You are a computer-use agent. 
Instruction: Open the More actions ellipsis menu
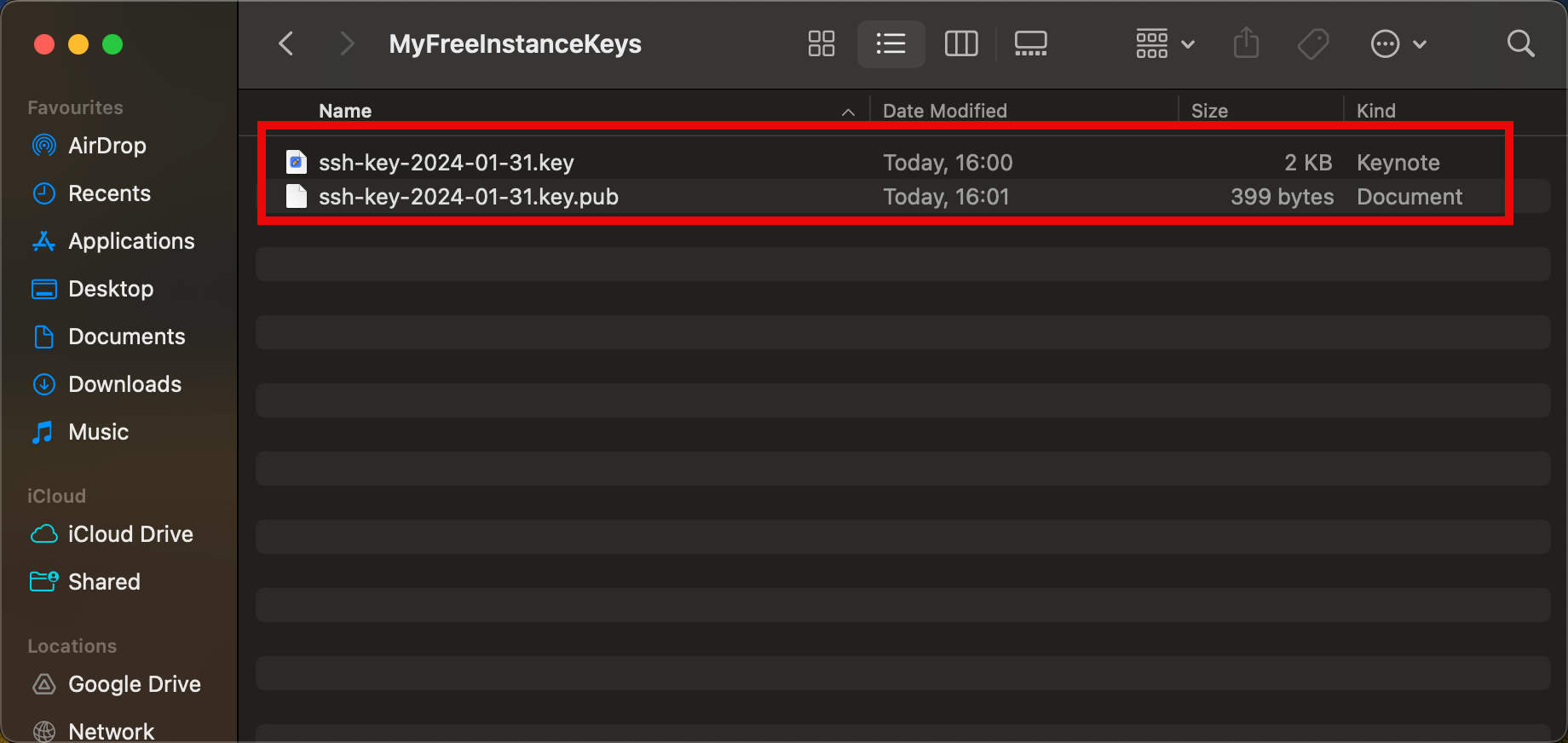pyautogui.click(x=1398, y=43)
